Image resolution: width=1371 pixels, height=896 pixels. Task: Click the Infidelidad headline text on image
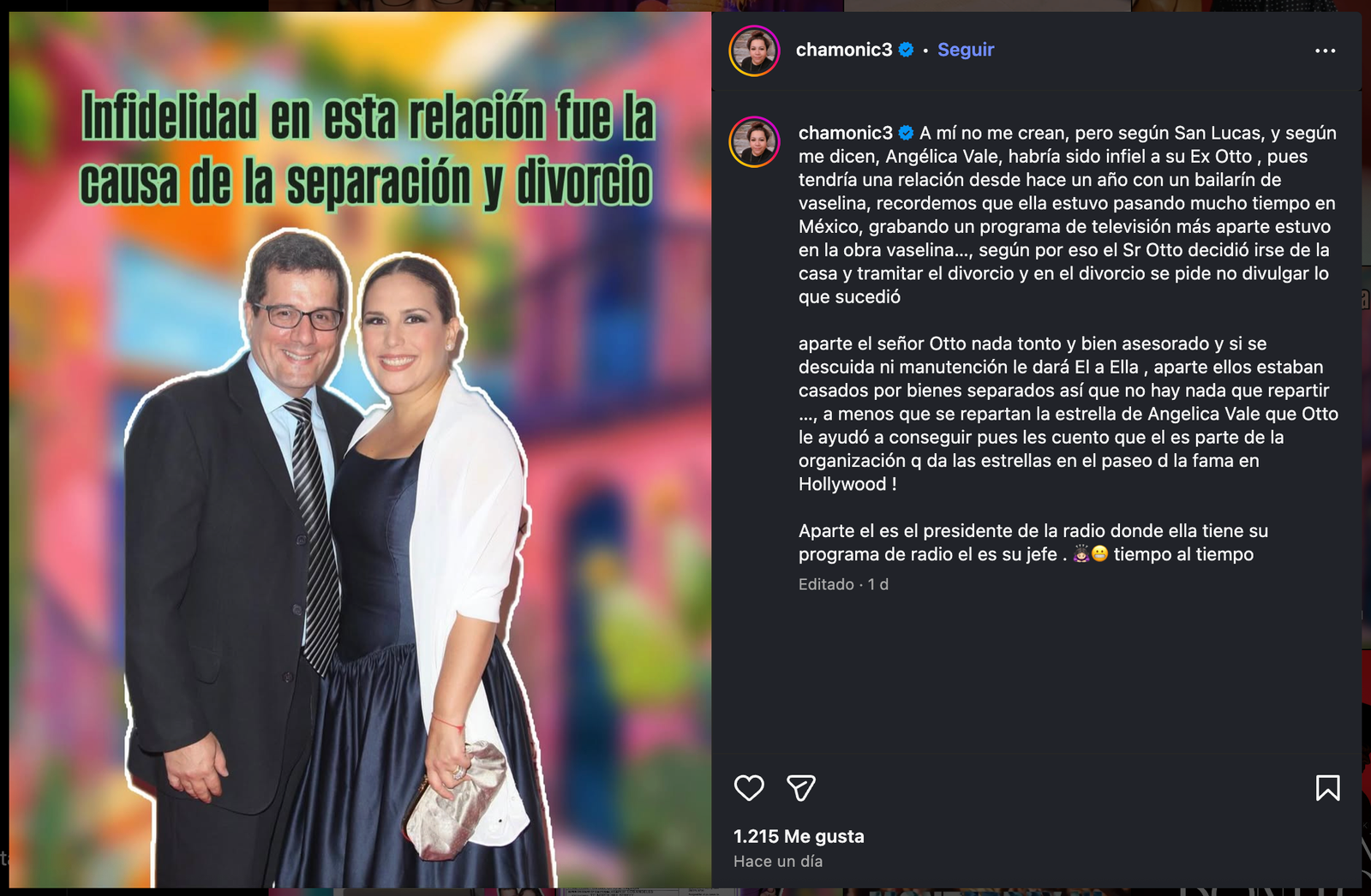pos(367,150)
